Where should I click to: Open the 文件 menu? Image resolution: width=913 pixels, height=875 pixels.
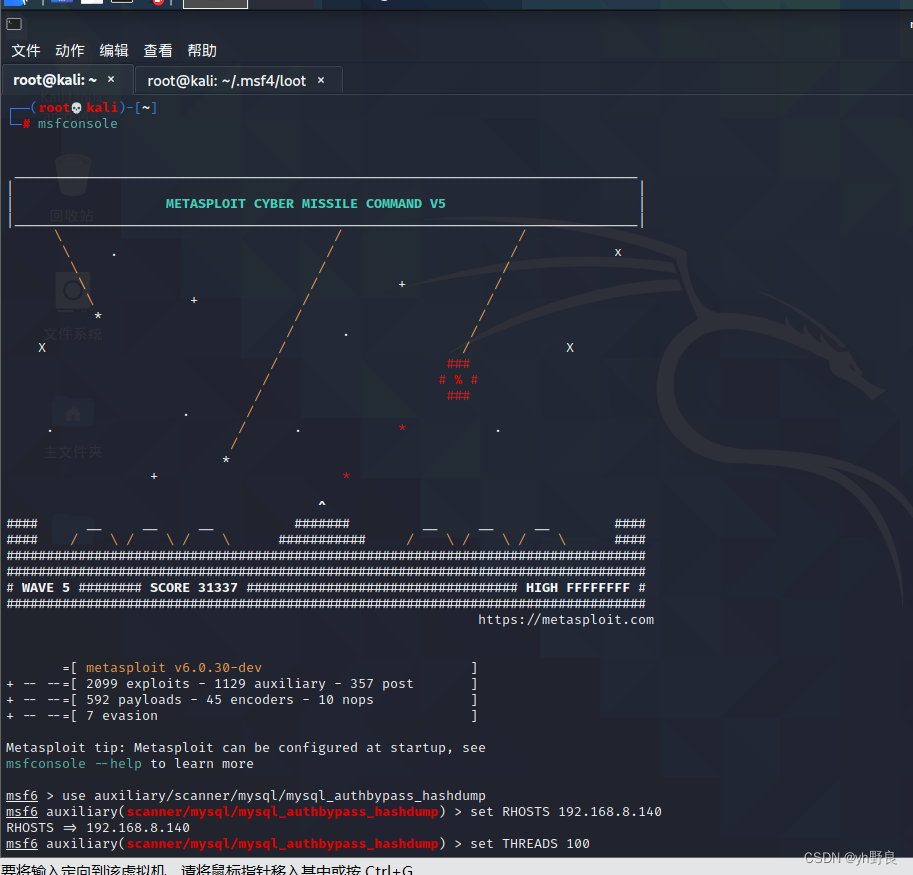pyautogui.click(x=26, y=51)
